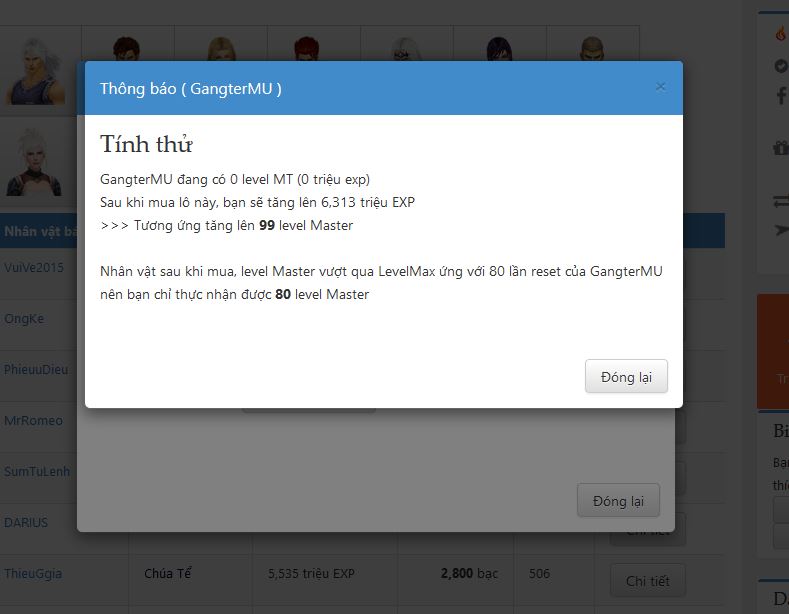789x614 pixels.
Task: Select the white-haired character avatar thumbnail
Action: (35, 71)
